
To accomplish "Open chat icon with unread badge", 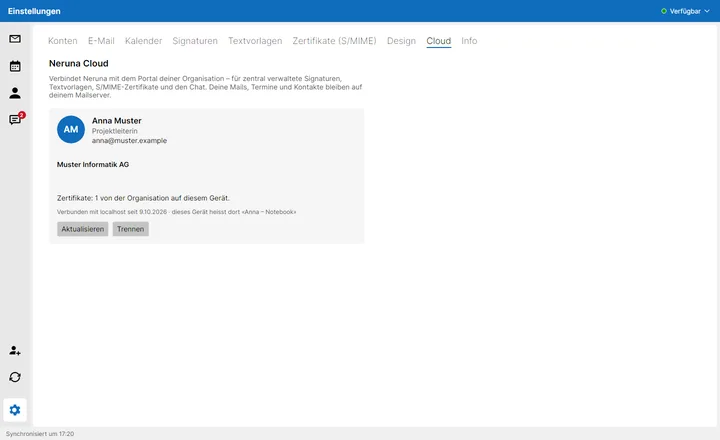I will pos(15,120).
